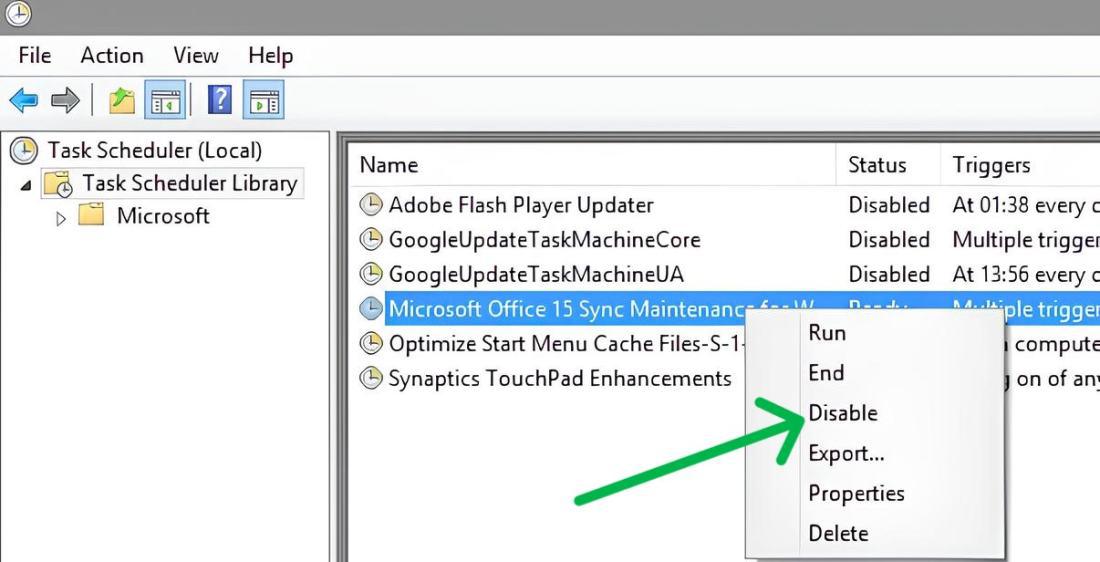Select the Optimize Start Menu Cache Files task name
This screenshot has height=562, width=1100.
click(566, 344)
